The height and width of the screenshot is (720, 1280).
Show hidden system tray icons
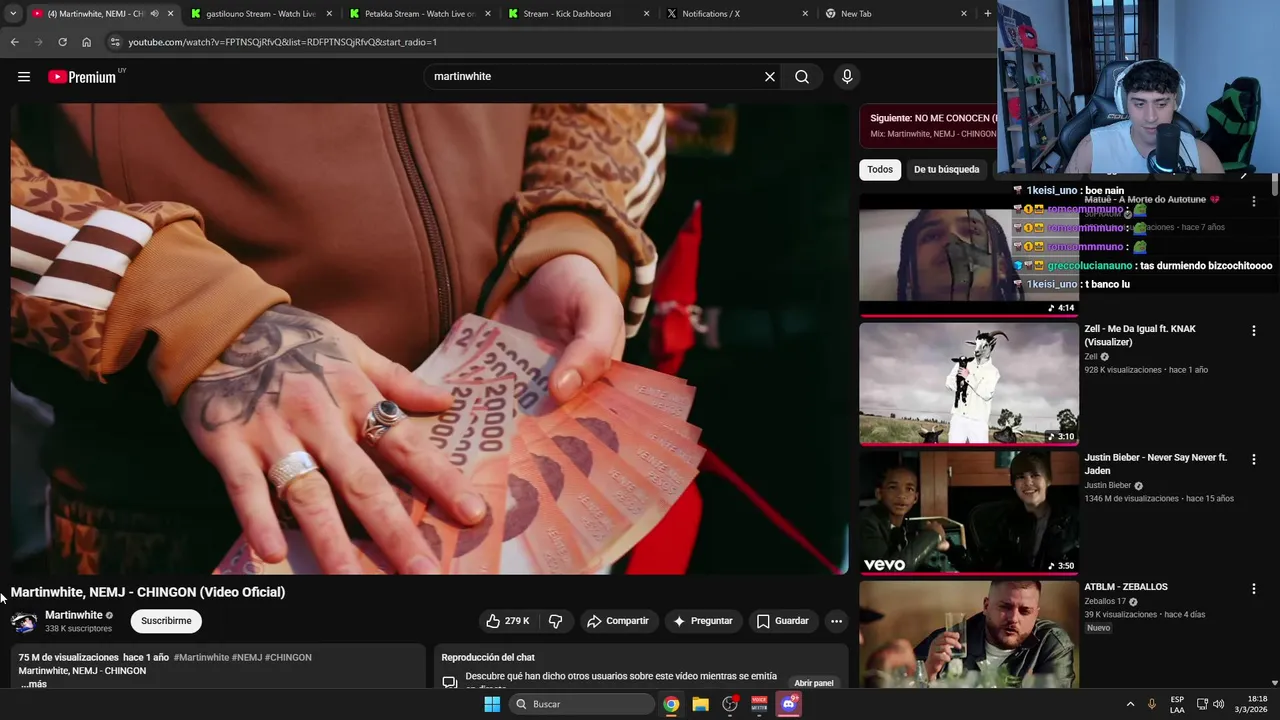pyautogui.click(x=1130, y=704)
